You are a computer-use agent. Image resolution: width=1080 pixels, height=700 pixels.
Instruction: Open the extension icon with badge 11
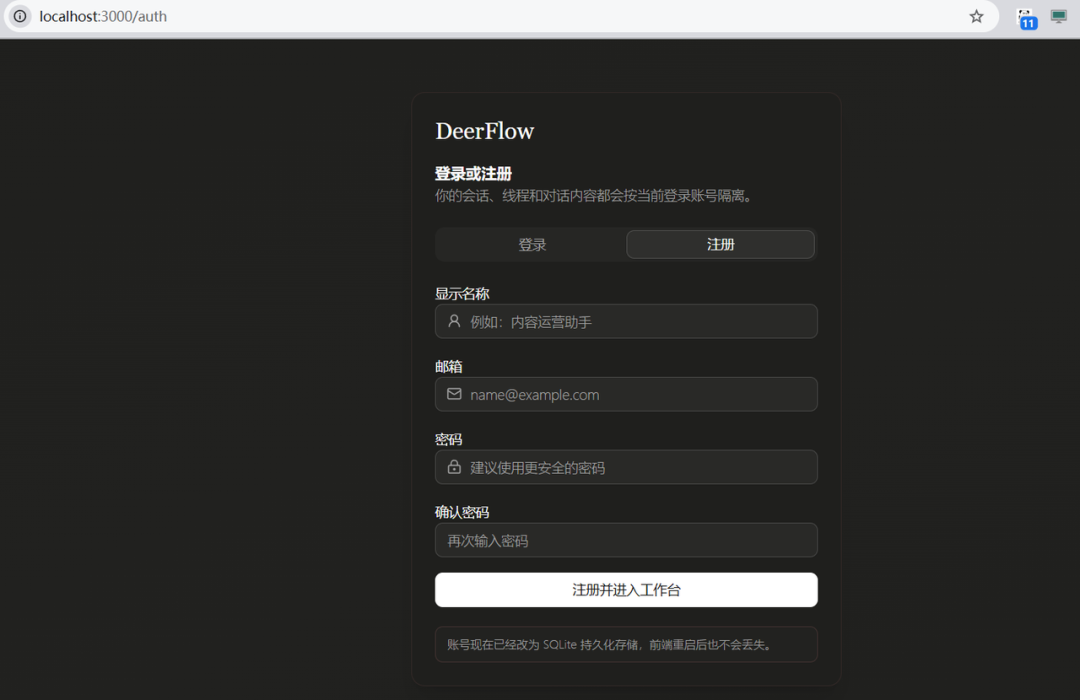[x=1026, y=19]
